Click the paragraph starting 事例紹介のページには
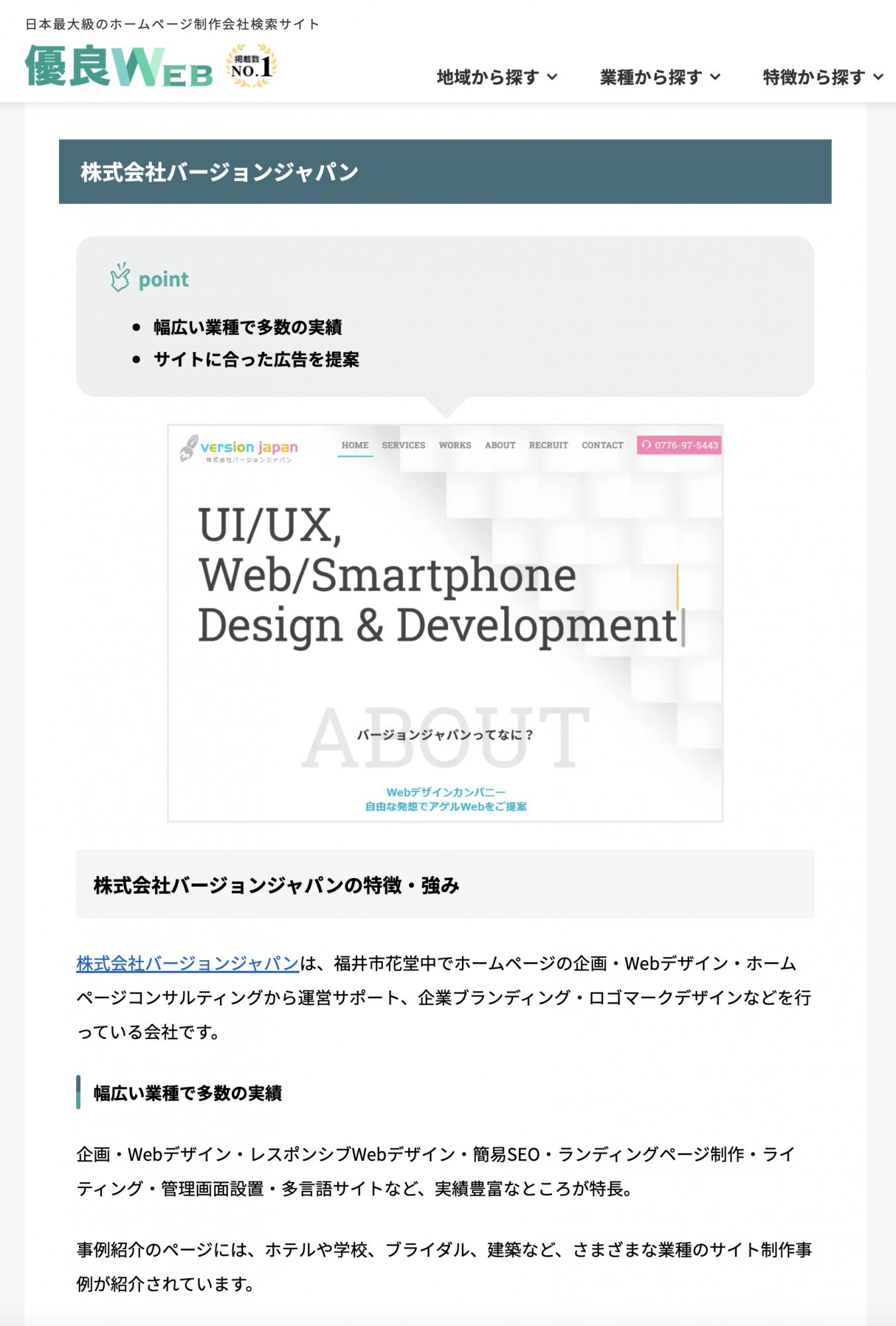This screenshot has height=1326, width=896. 444,1267
